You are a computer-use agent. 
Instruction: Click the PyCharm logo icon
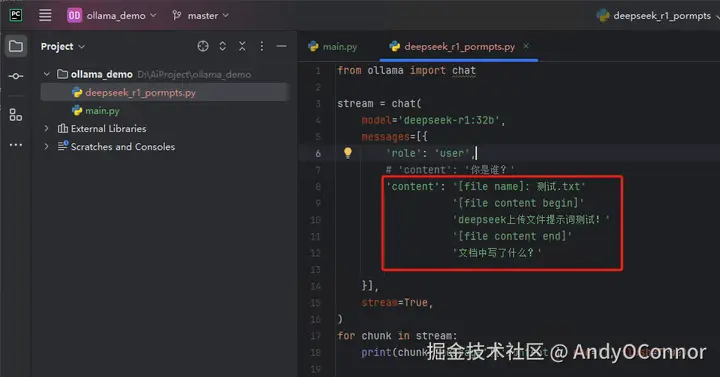tap(16, 15)
